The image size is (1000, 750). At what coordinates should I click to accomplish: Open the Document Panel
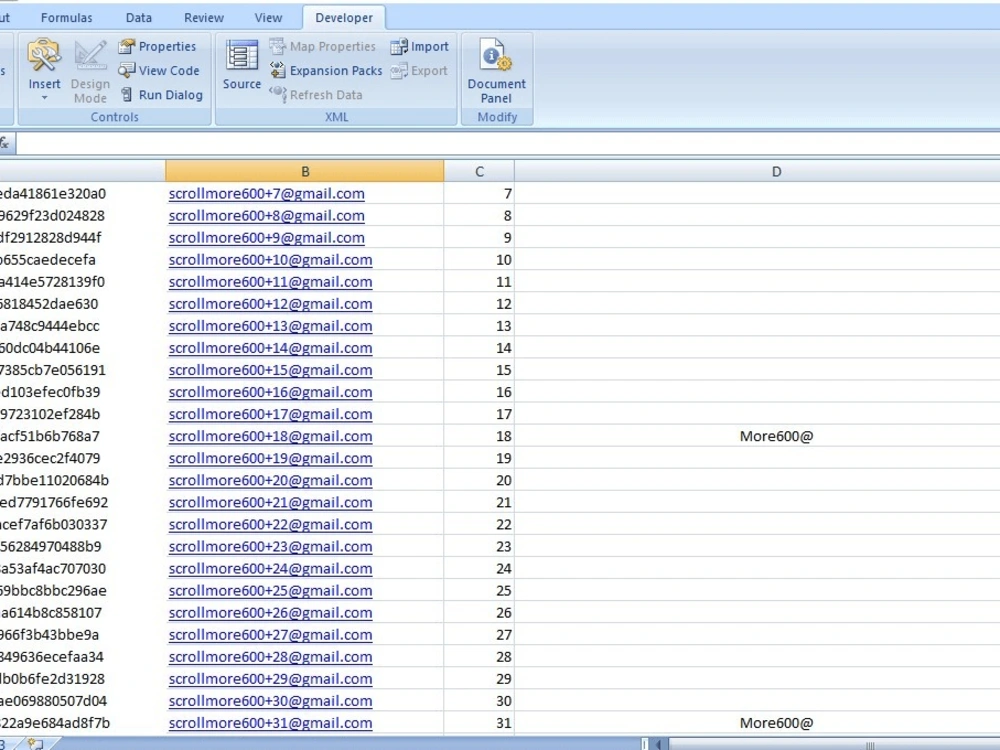coord(496,71)
